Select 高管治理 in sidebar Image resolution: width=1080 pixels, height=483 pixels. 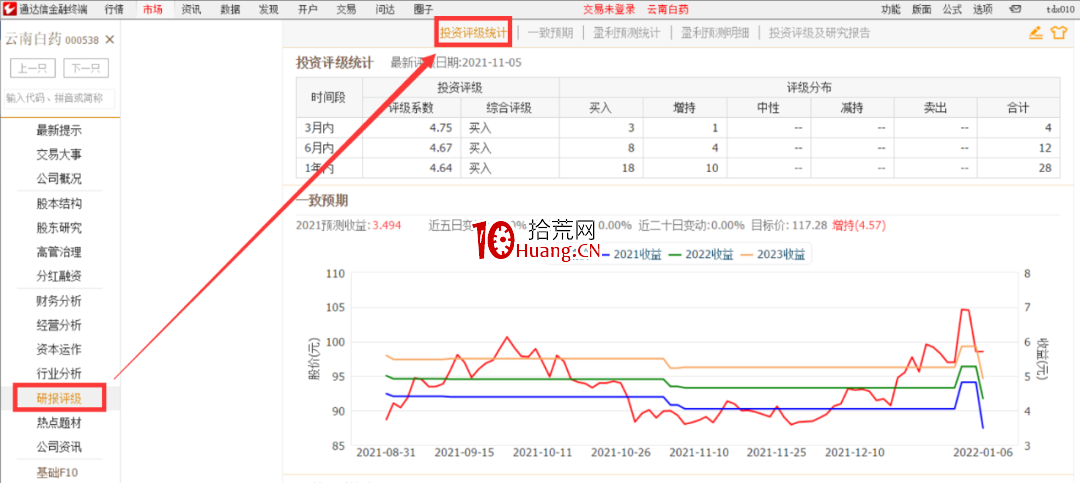59,252
